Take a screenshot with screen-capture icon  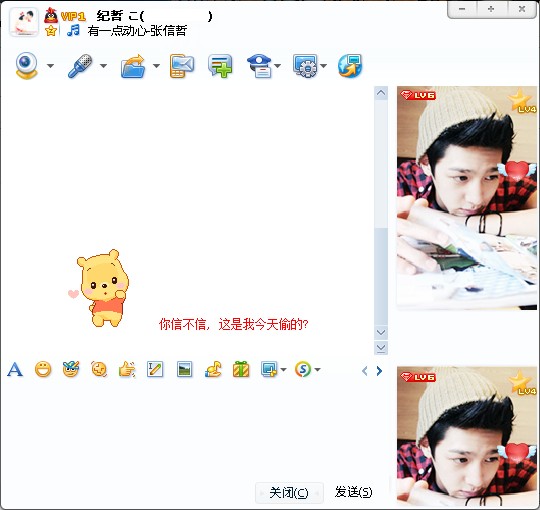click(x=269, y=370)
